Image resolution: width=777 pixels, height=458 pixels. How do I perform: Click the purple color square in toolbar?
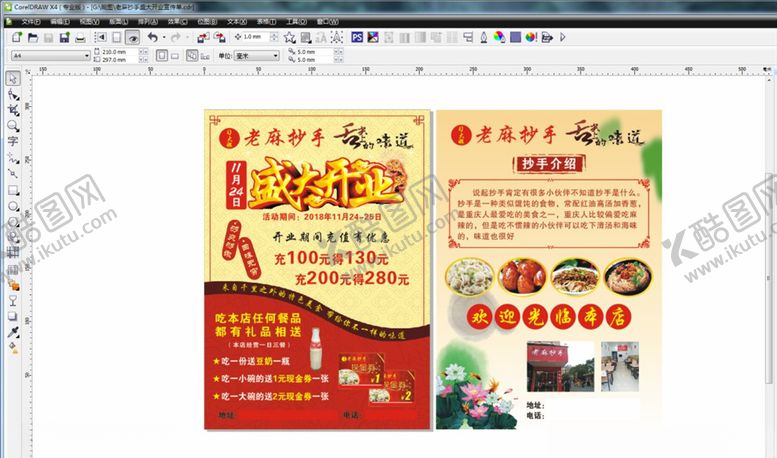(x=515, y=37)
